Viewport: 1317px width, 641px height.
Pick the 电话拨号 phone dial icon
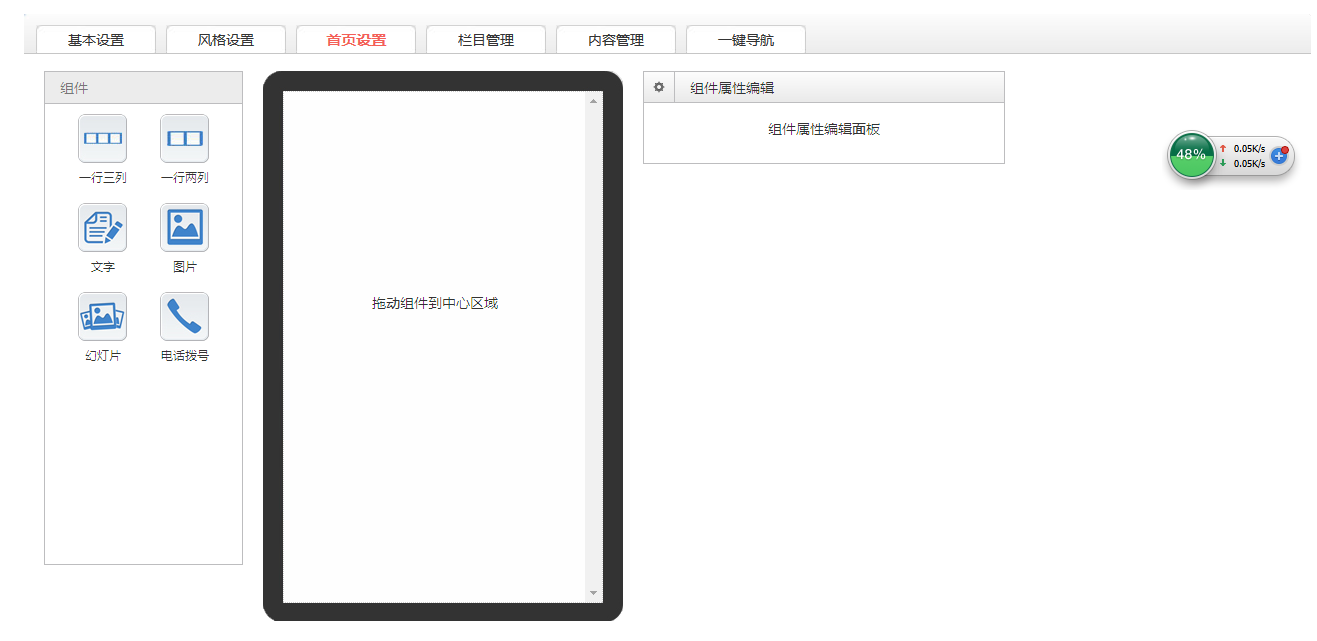[184, 317]
